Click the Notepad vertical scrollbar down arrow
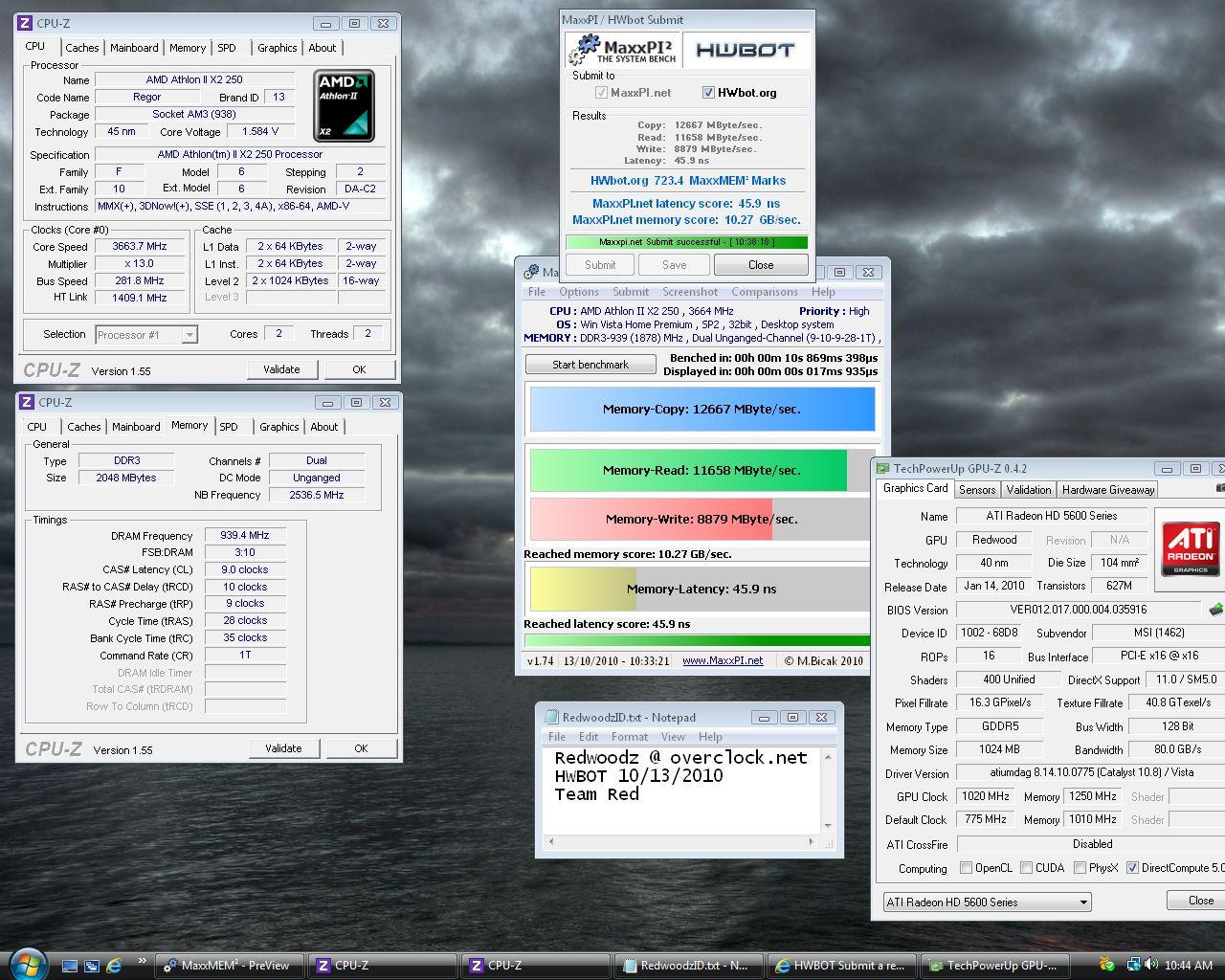This screenshot has width=1225, height=980. click(829, 826)
